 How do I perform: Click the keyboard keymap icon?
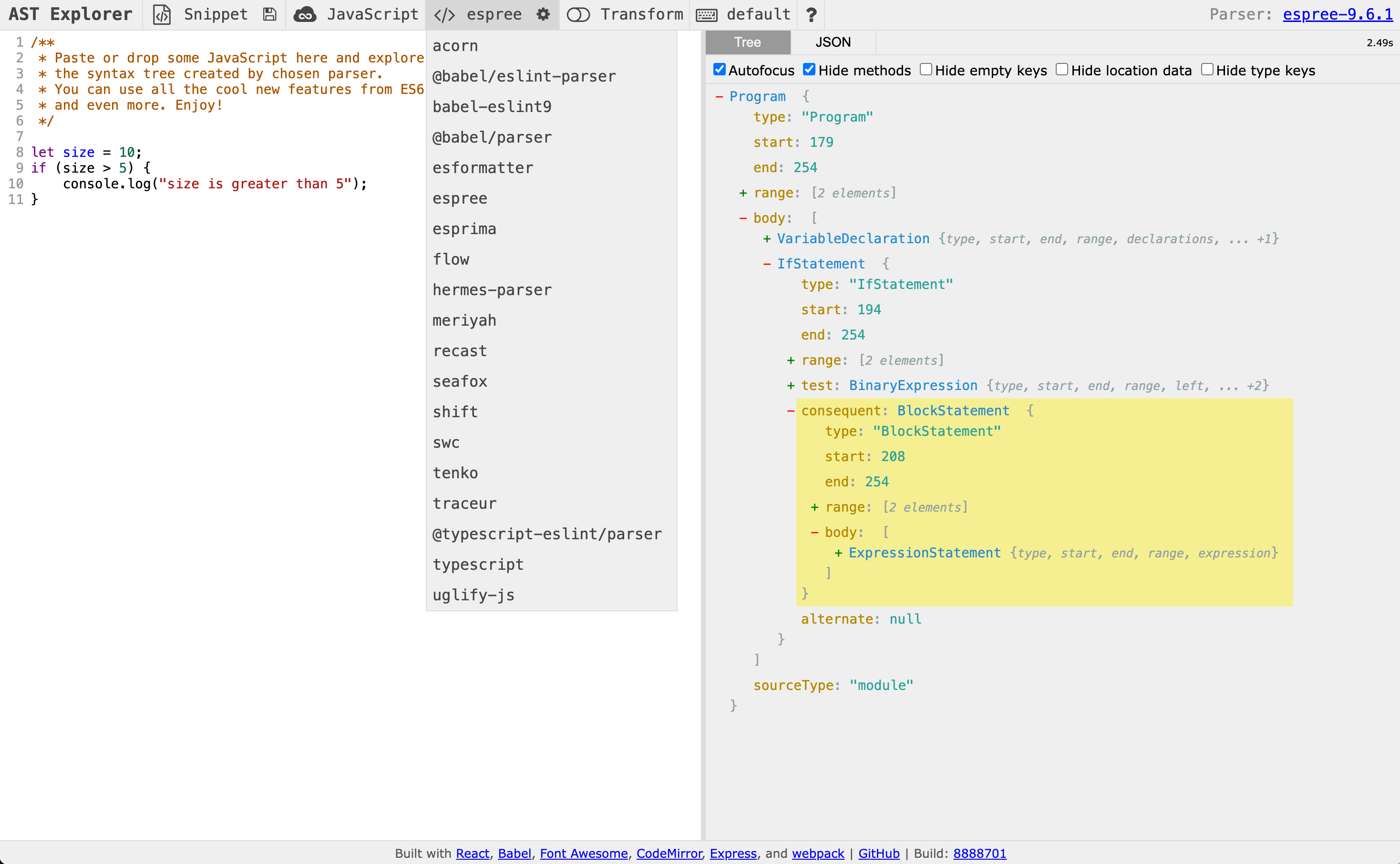706,14
